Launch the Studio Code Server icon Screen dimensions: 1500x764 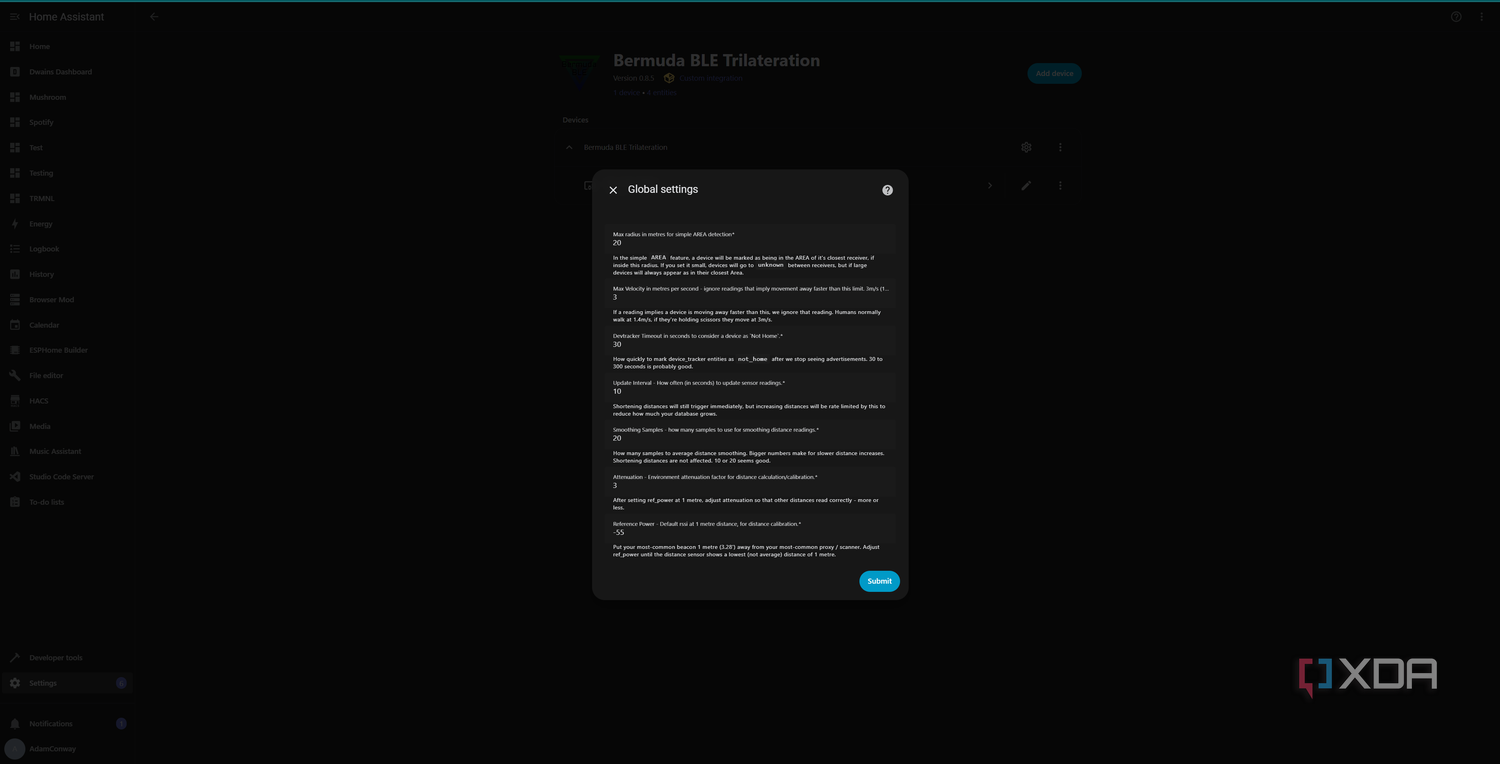click(15, 477)
